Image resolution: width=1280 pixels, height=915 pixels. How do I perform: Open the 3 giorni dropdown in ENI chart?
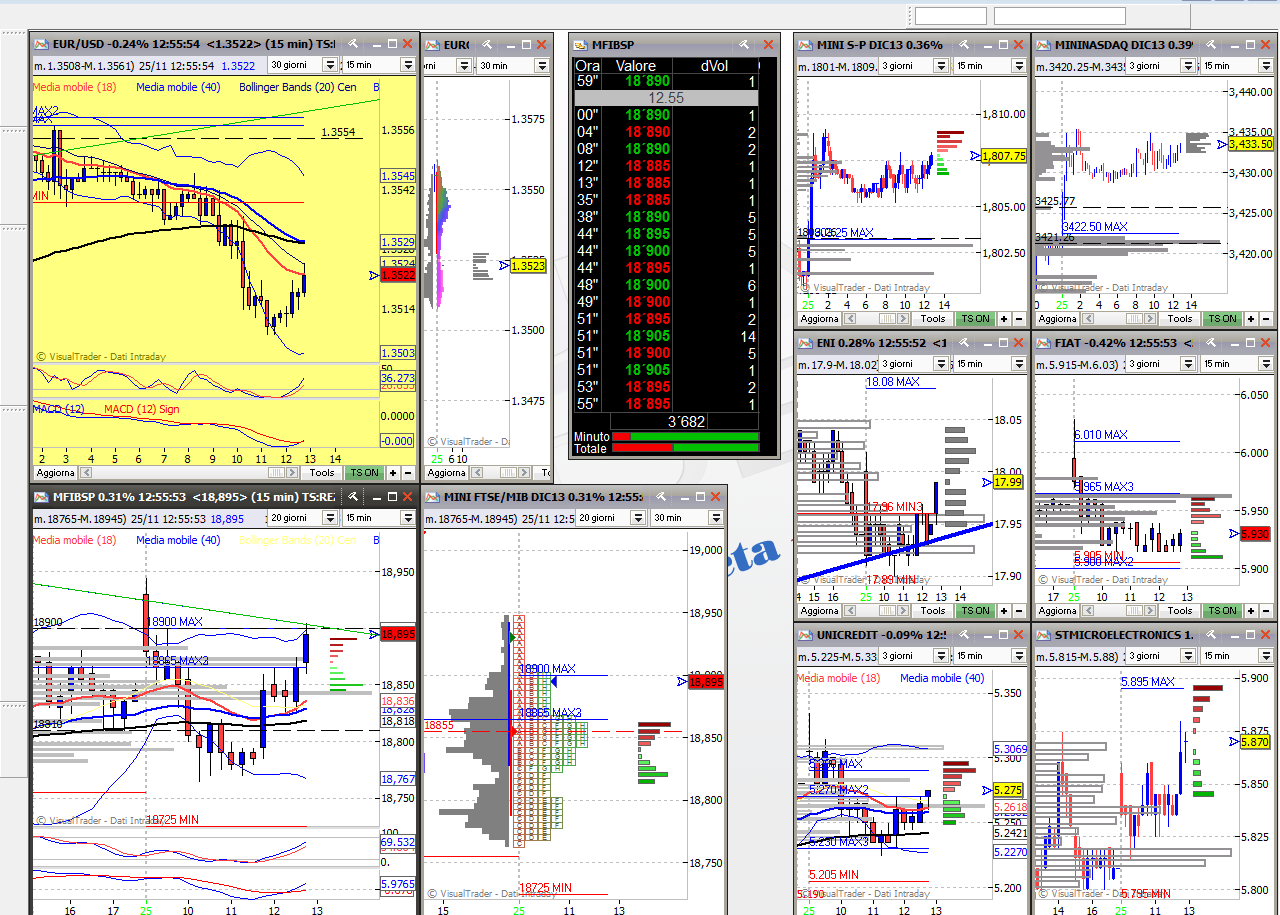tap(914, 364)
